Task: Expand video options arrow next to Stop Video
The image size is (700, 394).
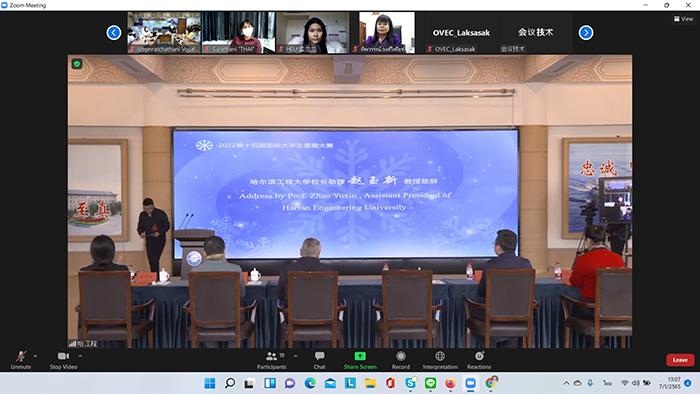Action: (x=80, y=356)
